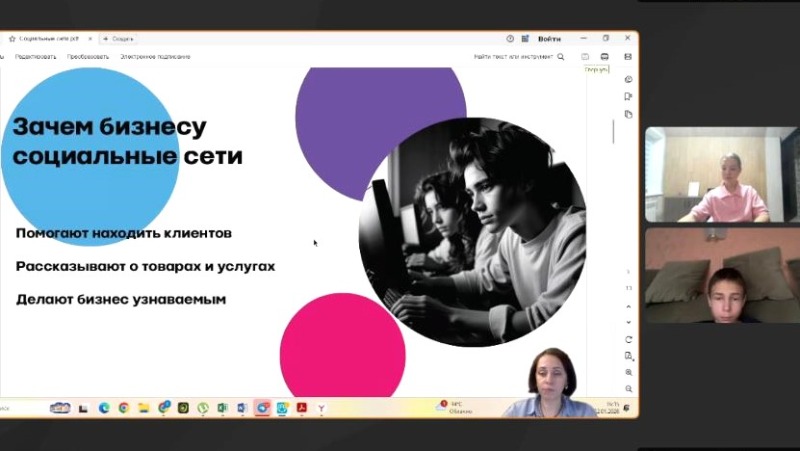
Task: Click the Sign in (Войти) button
Action: [549, 39]
